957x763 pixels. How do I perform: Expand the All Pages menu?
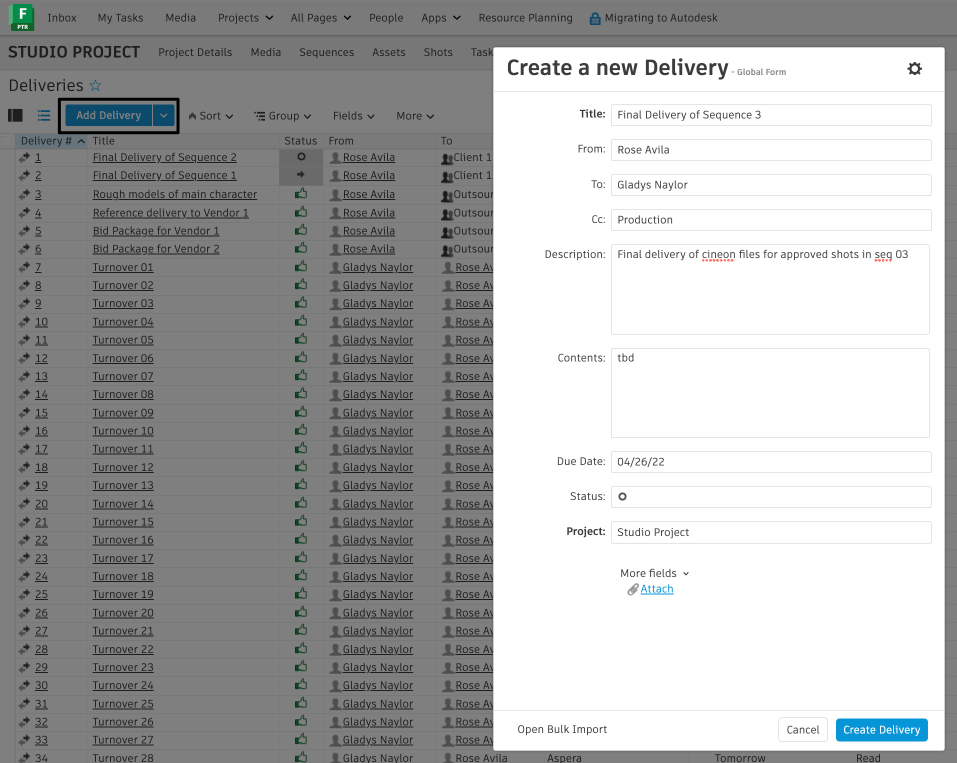pyautogui.click(x=321, y=18)
